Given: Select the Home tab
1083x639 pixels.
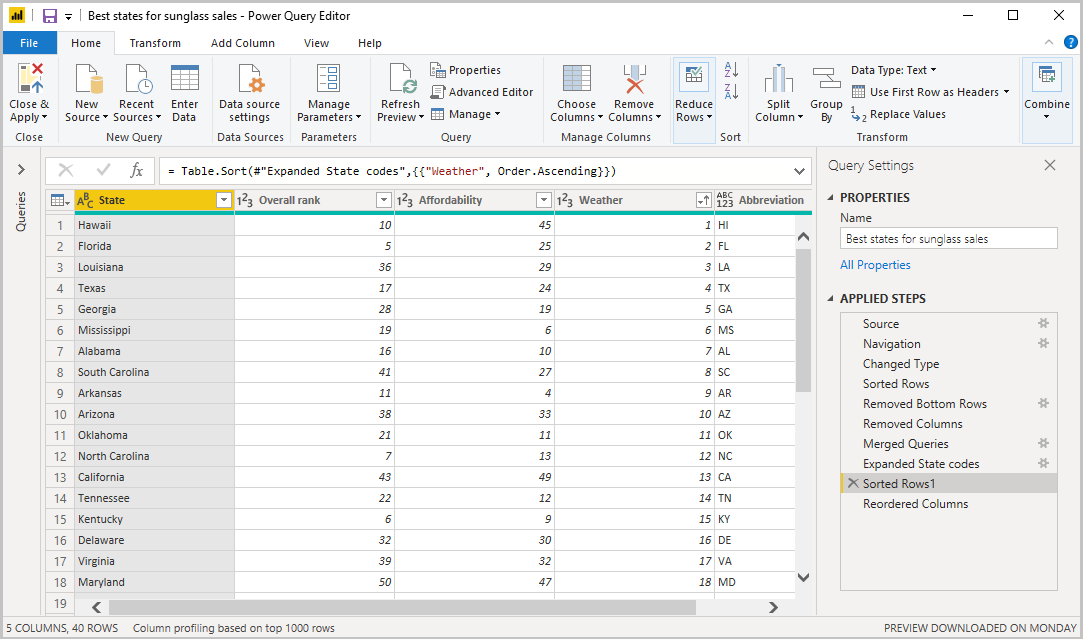Looking at the screenshot, I should 86,43.
